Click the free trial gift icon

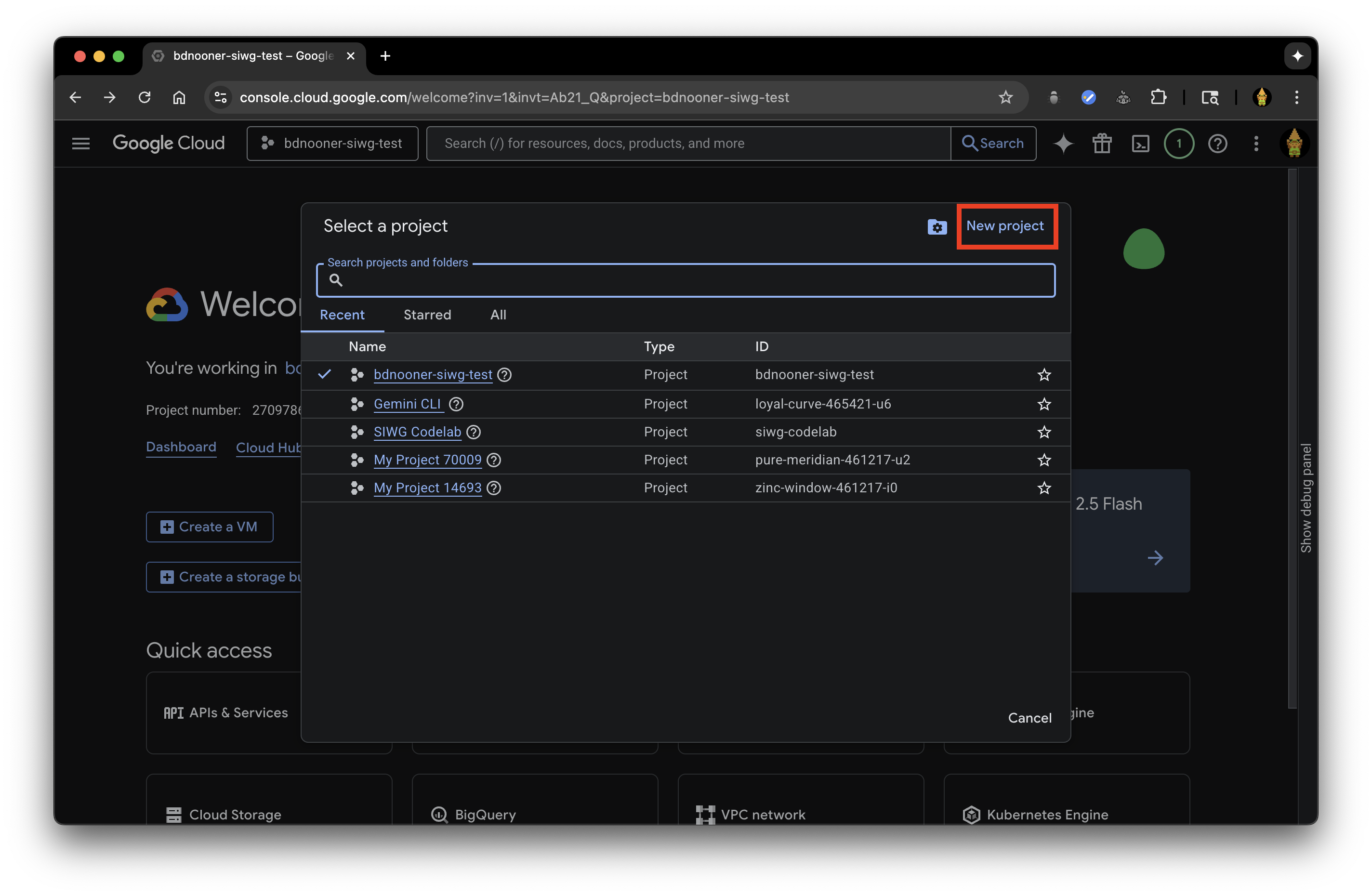tap(1102, 144)
